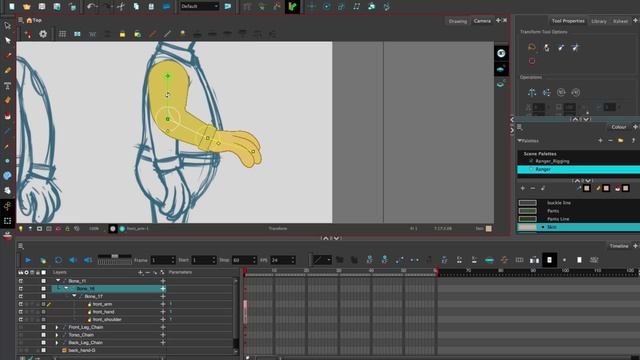Click the Paste clipboard icon
This screenshot has height=360, width=640.
click(x=151, y=6)
